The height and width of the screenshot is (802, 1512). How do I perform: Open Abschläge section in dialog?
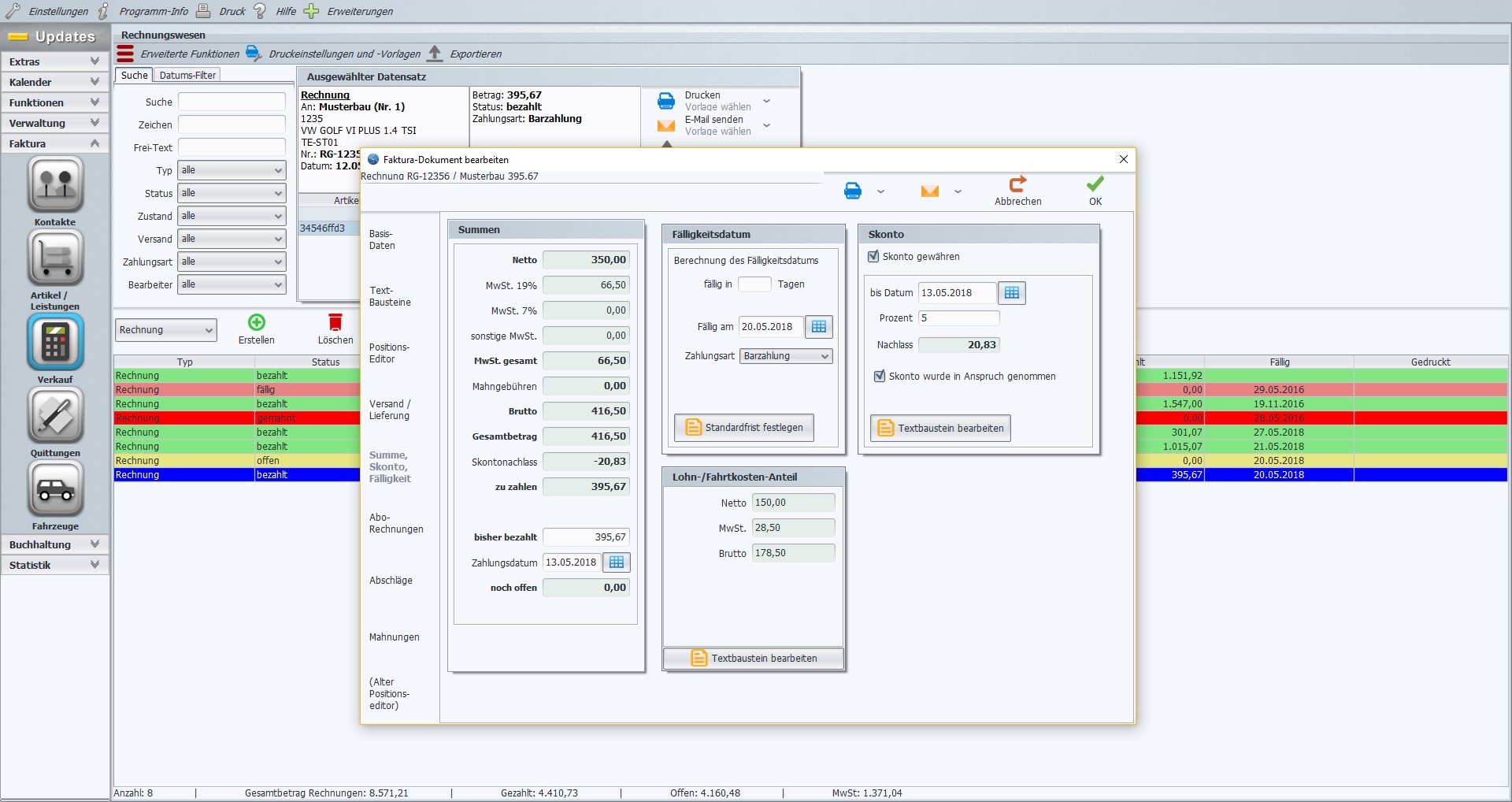pyautogui.click(x=391, y=581)
